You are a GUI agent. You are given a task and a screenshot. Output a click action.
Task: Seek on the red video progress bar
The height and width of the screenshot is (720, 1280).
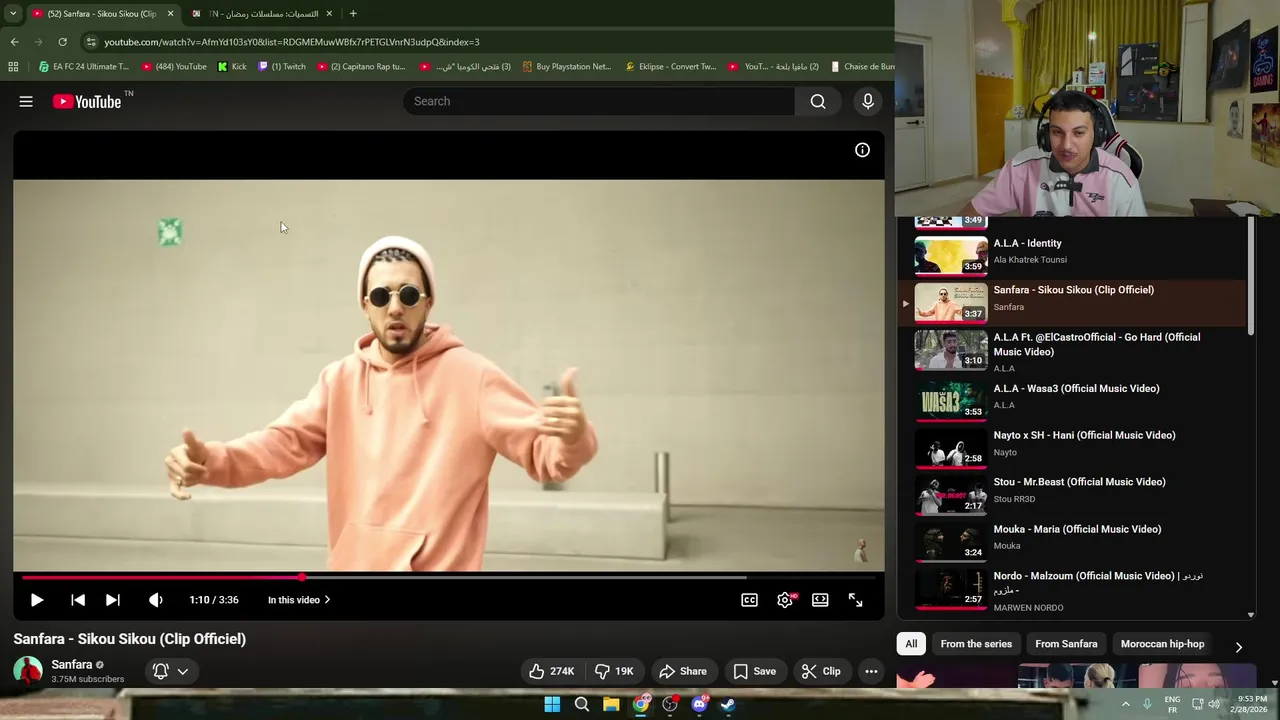point(449,577)
